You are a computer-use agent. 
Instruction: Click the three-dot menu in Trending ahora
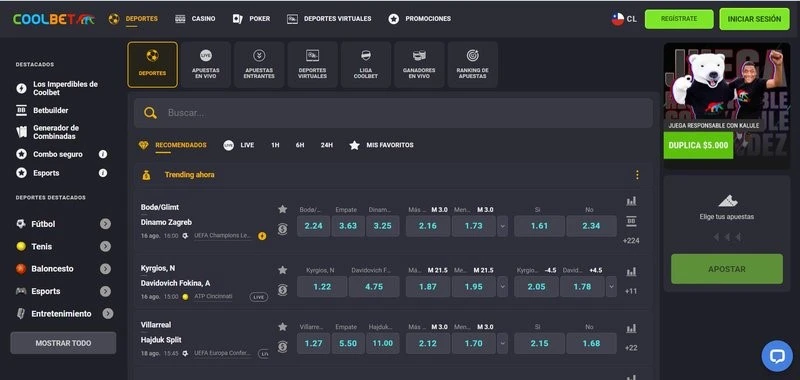(x=637, y=175)
